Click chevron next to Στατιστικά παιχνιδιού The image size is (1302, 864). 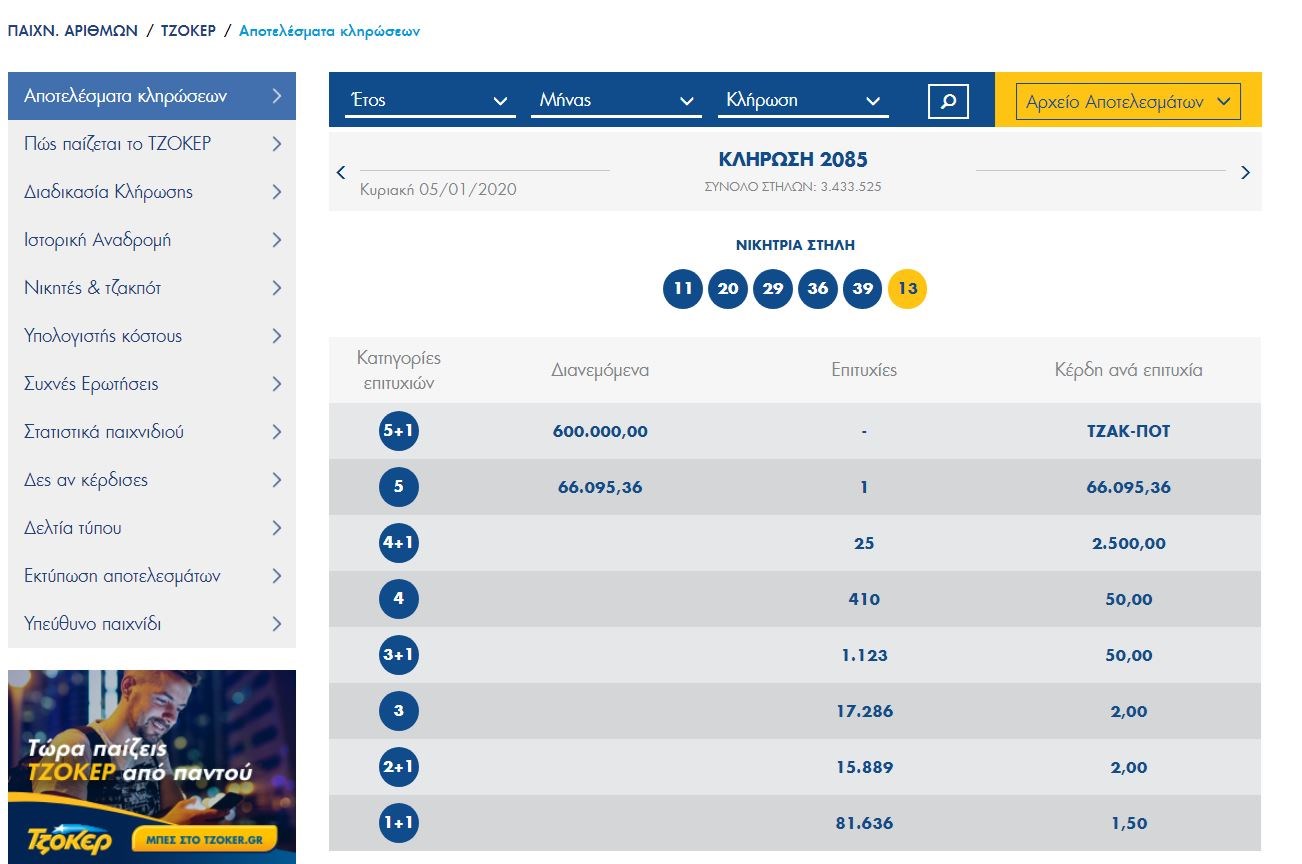tap(277, 432)
